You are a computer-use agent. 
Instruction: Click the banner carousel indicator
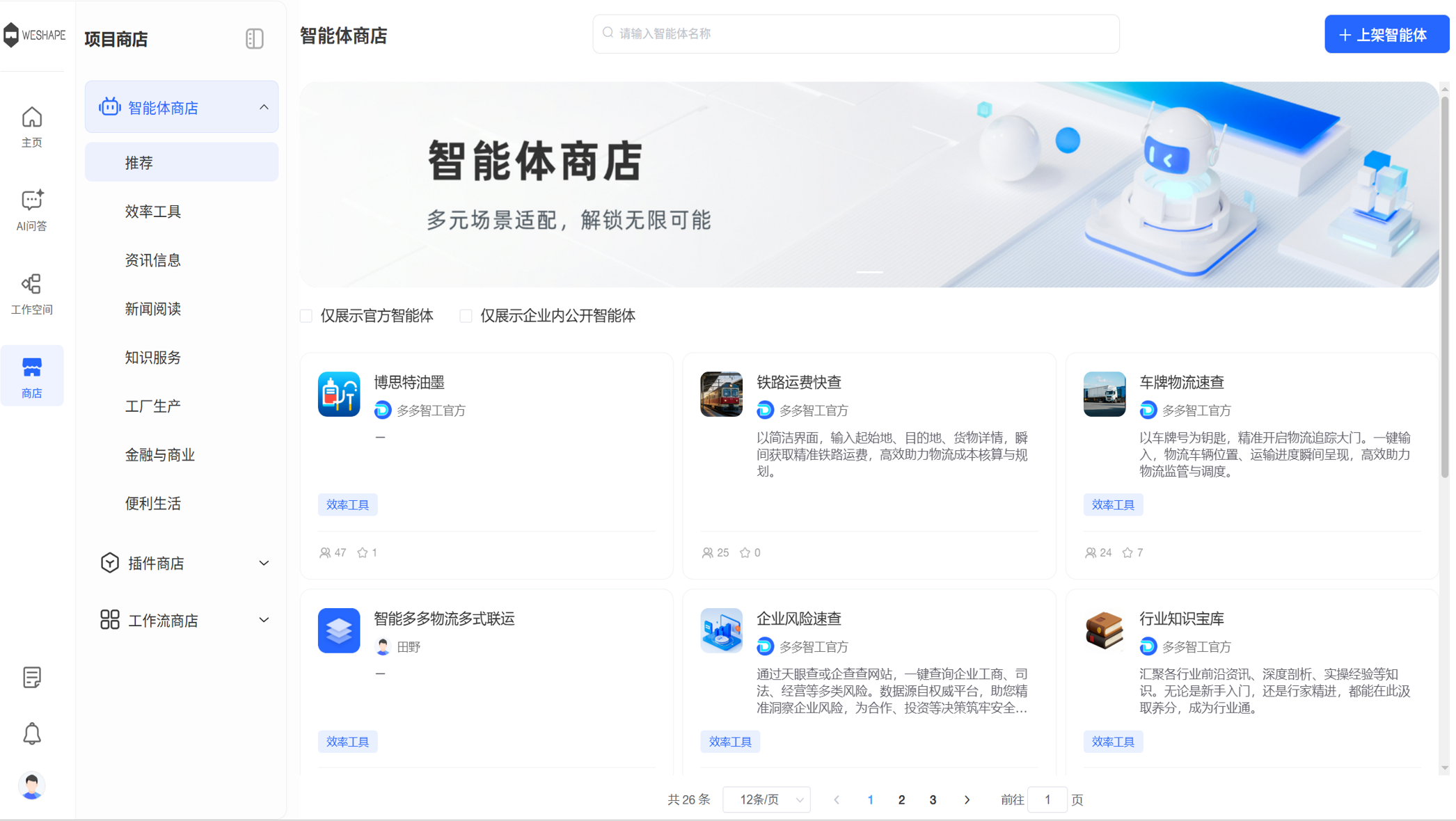pyautogui.click(x=869, y=272)
